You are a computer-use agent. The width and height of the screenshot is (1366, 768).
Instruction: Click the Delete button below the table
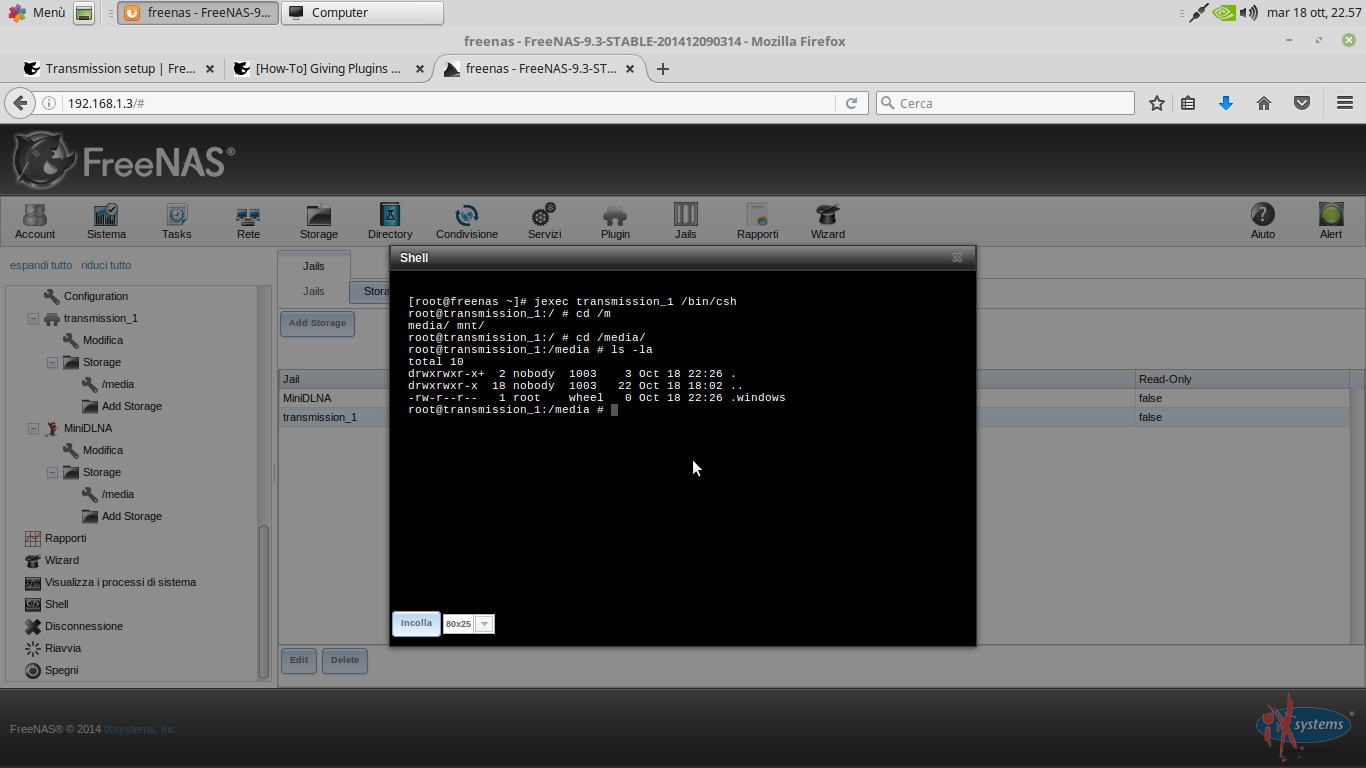(345, 660)
